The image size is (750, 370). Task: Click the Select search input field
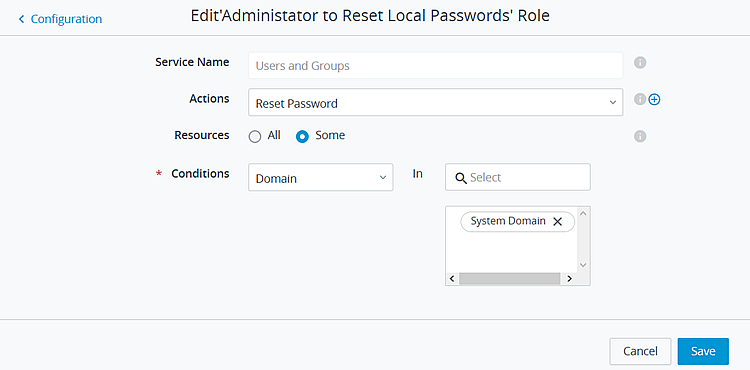518,177
